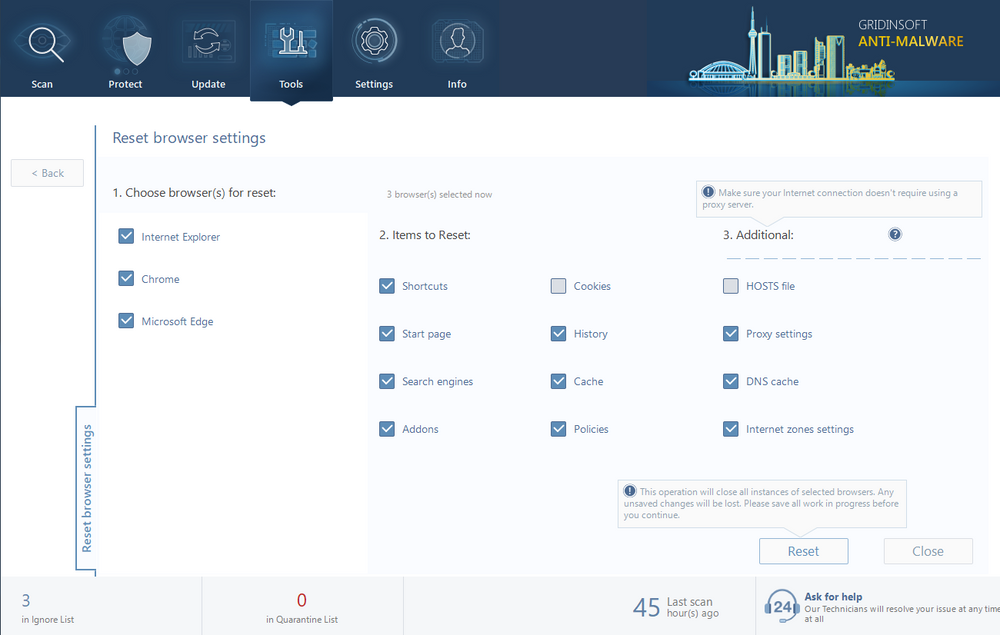Open the Settings gear icon

[x=374, y=40]
